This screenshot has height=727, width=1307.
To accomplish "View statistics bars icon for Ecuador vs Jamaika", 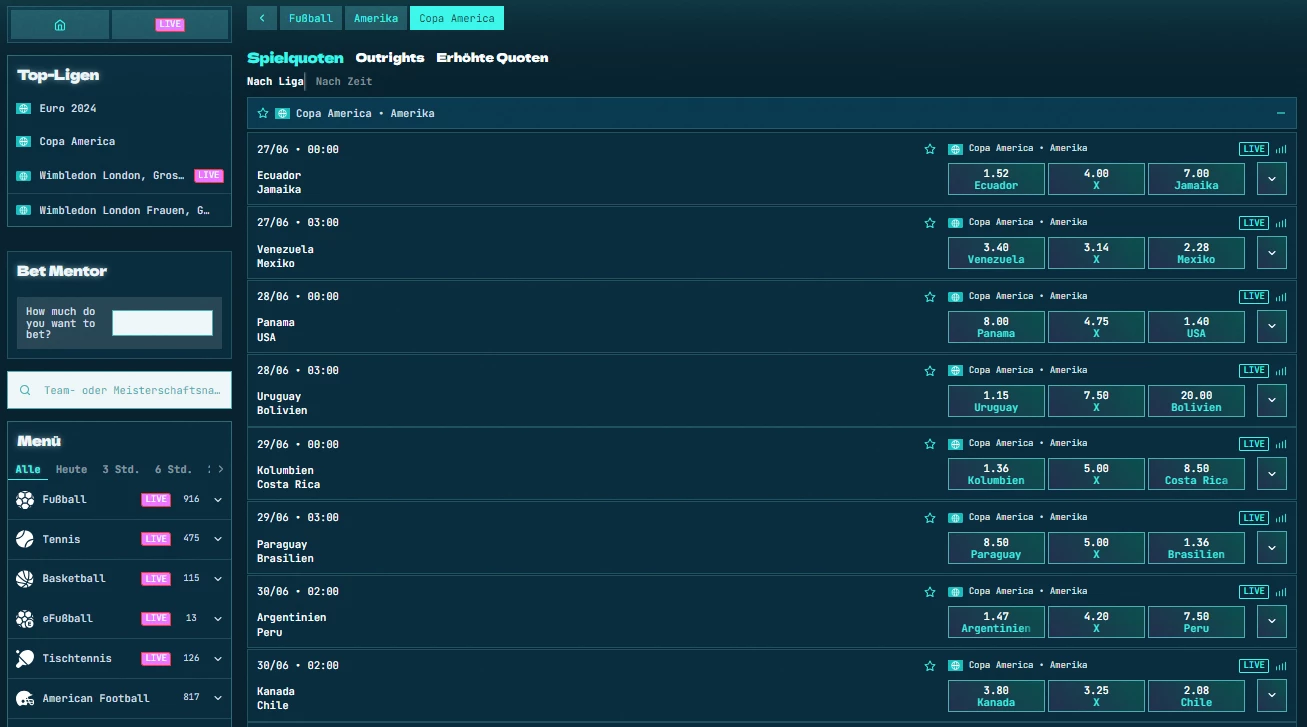I will (x=1281, y=149).
